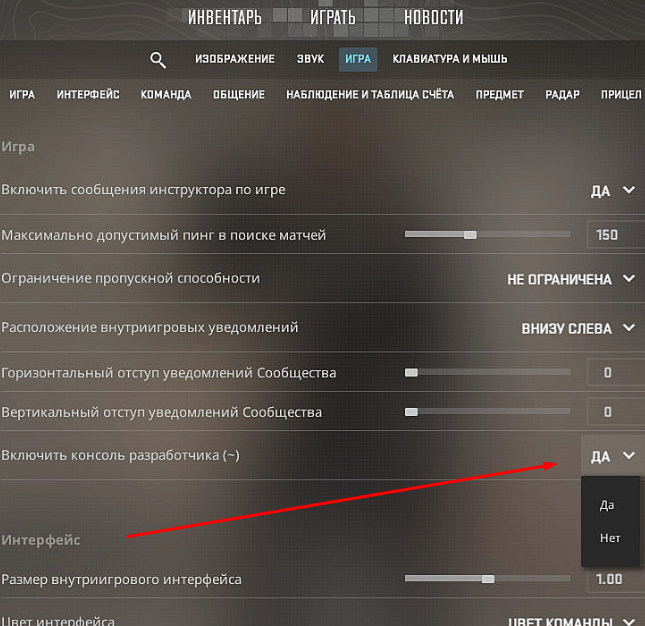Switch to the ЗВУК settings tab

pos(310,59)
